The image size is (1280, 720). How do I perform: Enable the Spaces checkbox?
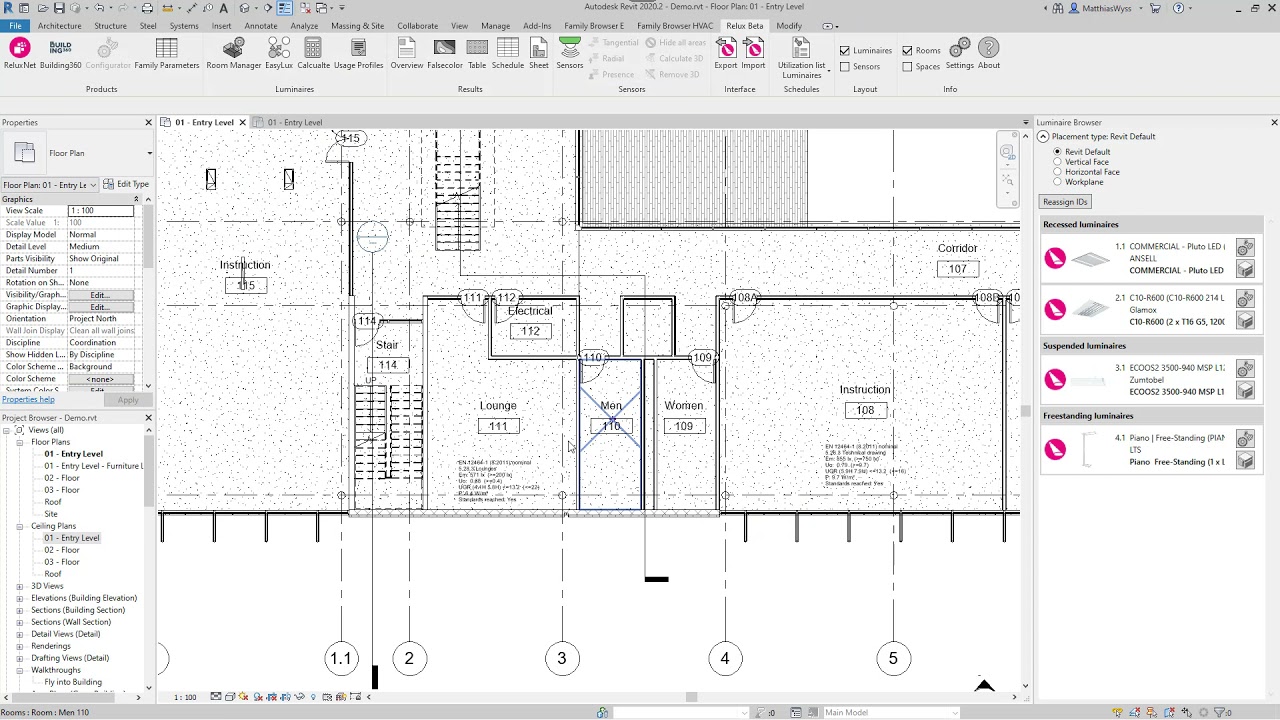coord(907,67)
